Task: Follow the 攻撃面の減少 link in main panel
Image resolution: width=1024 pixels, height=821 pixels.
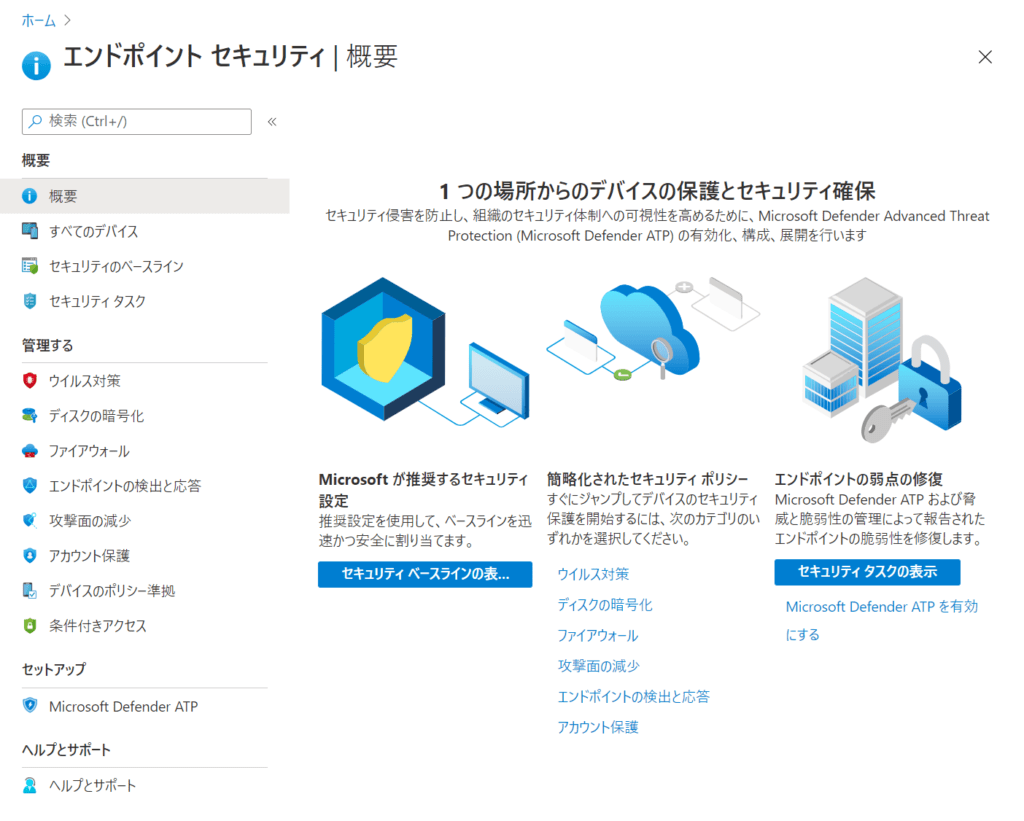Action: coord(598,666)
